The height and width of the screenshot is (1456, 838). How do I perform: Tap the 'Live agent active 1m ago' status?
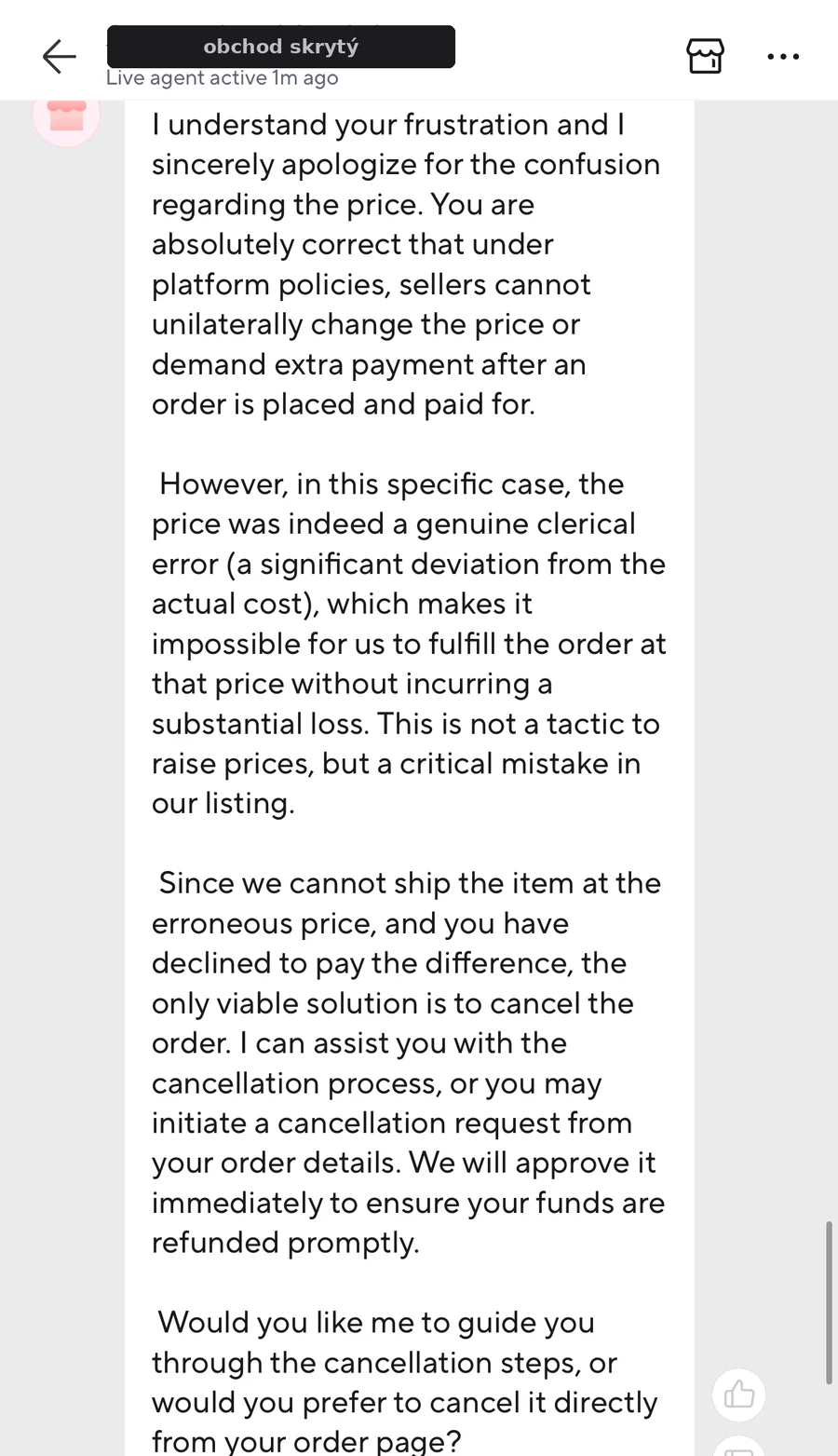222,78
